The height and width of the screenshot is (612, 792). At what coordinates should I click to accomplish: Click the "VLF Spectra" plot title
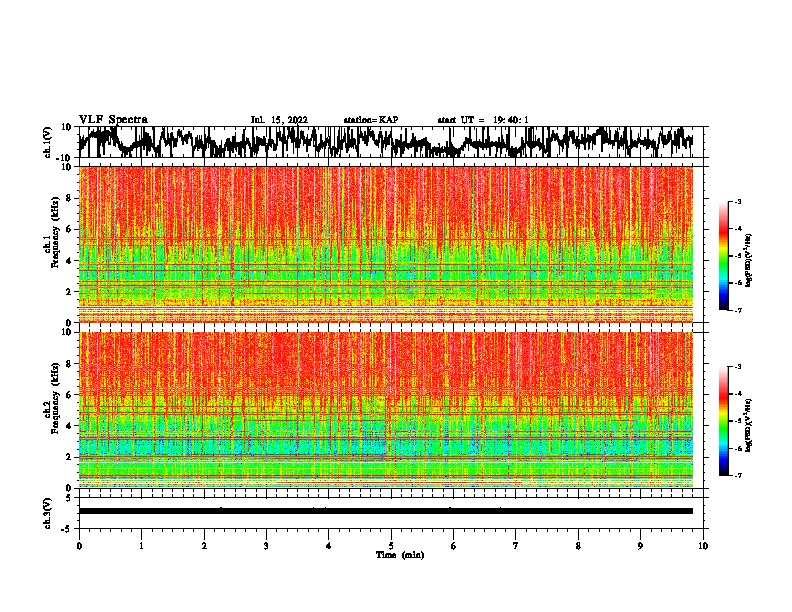pyautogui.click(x=113, y=120)
